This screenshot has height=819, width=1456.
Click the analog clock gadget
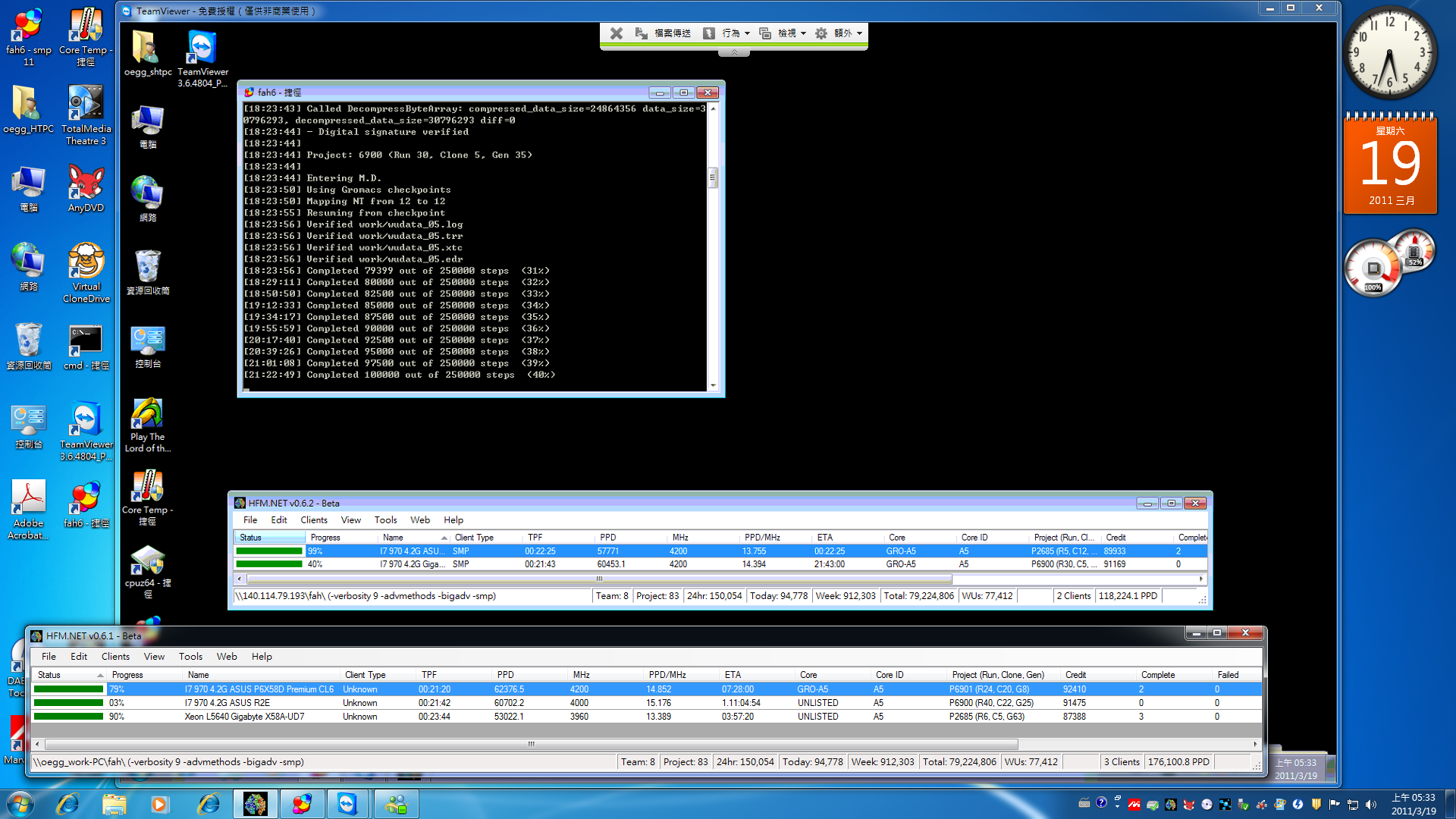[x=1390, y=52]
